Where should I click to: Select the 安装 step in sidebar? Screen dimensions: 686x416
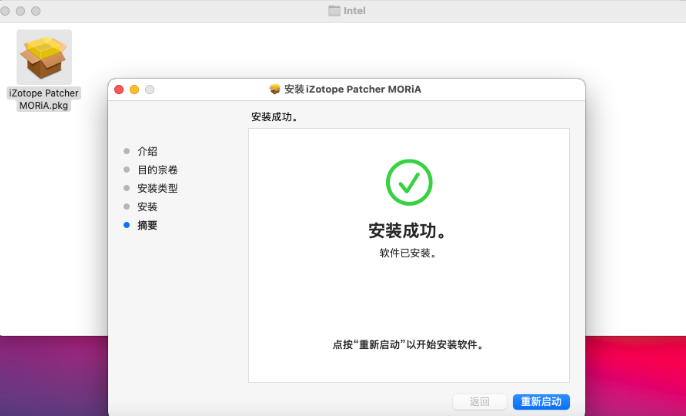pos(147,206)
